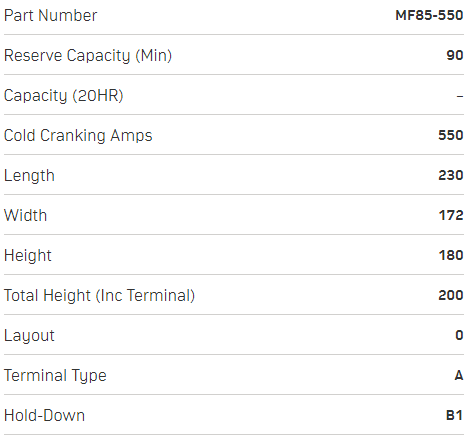Select the layout value 0

click(x=459, y=335)
